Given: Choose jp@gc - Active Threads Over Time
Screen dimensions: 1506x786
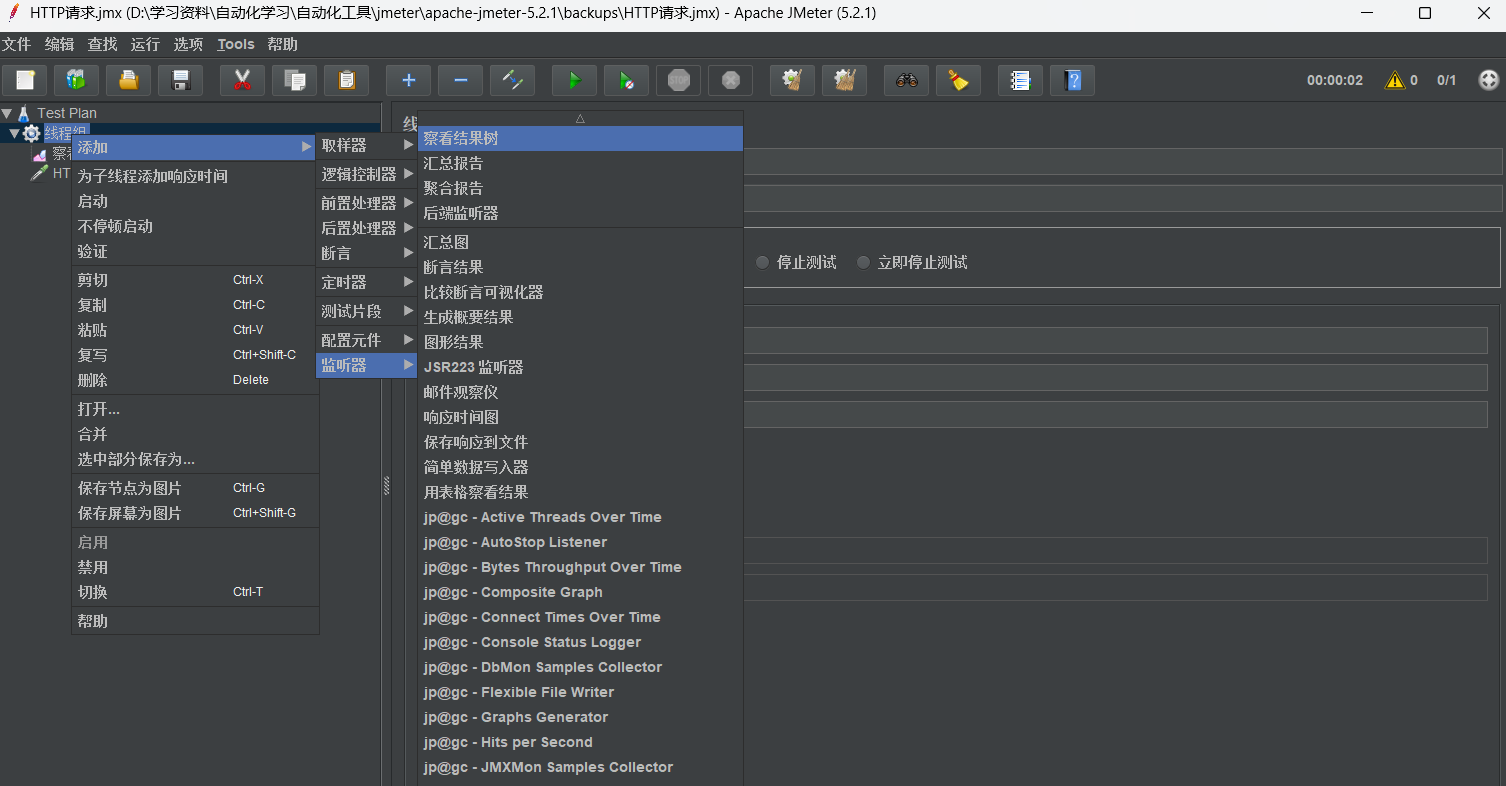Looking at the screenshot, I should pos(581,517).
